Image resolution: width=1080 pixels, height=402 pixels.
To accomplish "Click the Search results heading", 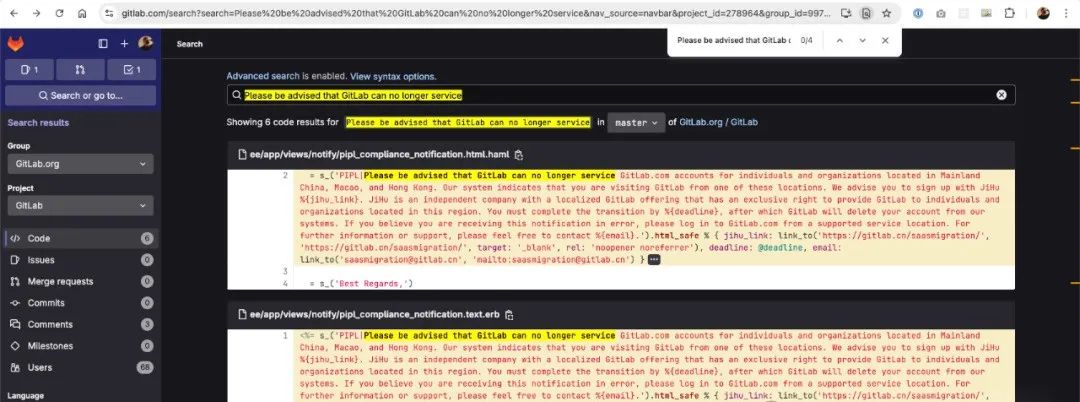I will click(x=38, y=123).
